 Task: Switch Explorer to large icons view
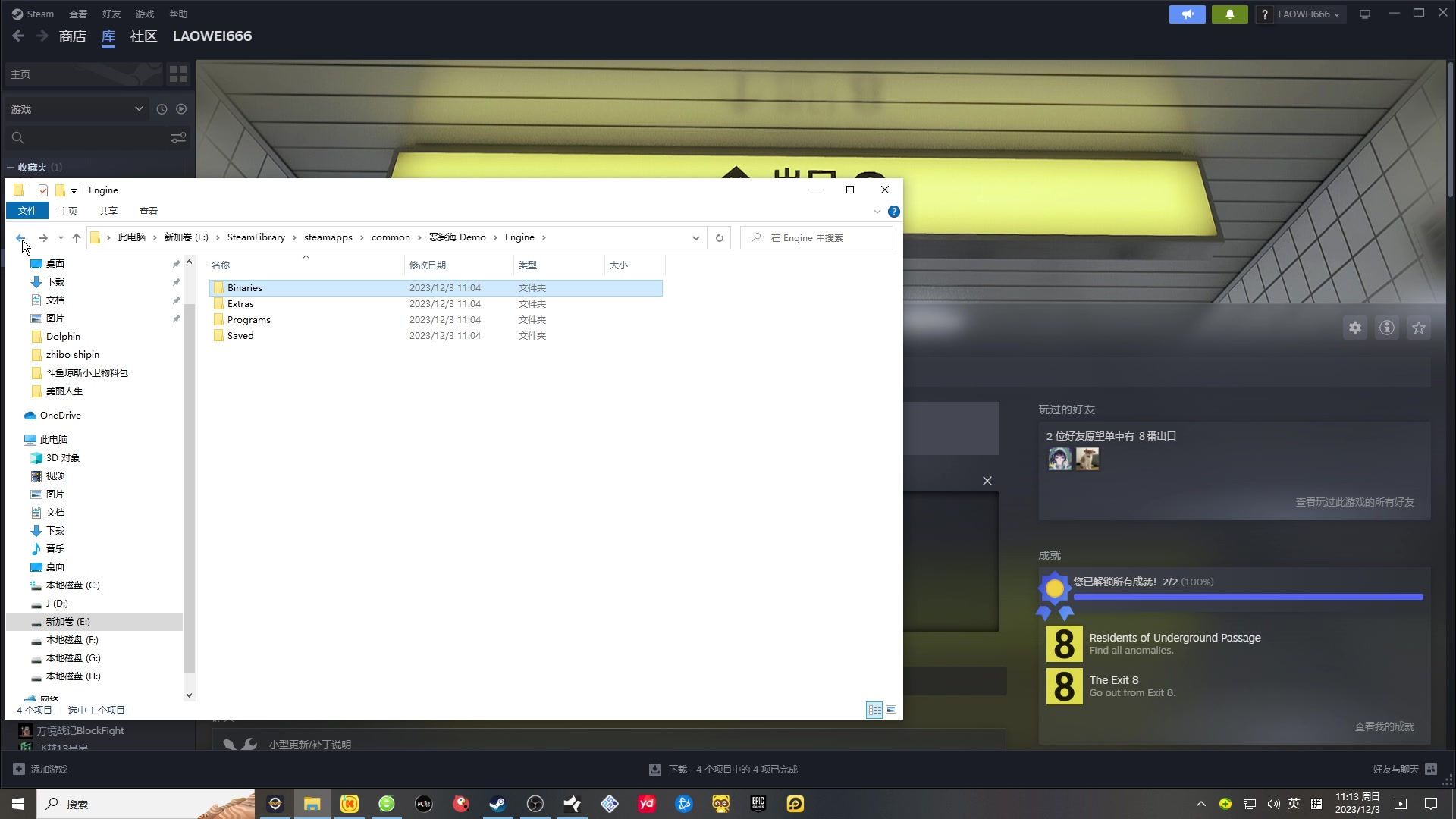[891, 710]
